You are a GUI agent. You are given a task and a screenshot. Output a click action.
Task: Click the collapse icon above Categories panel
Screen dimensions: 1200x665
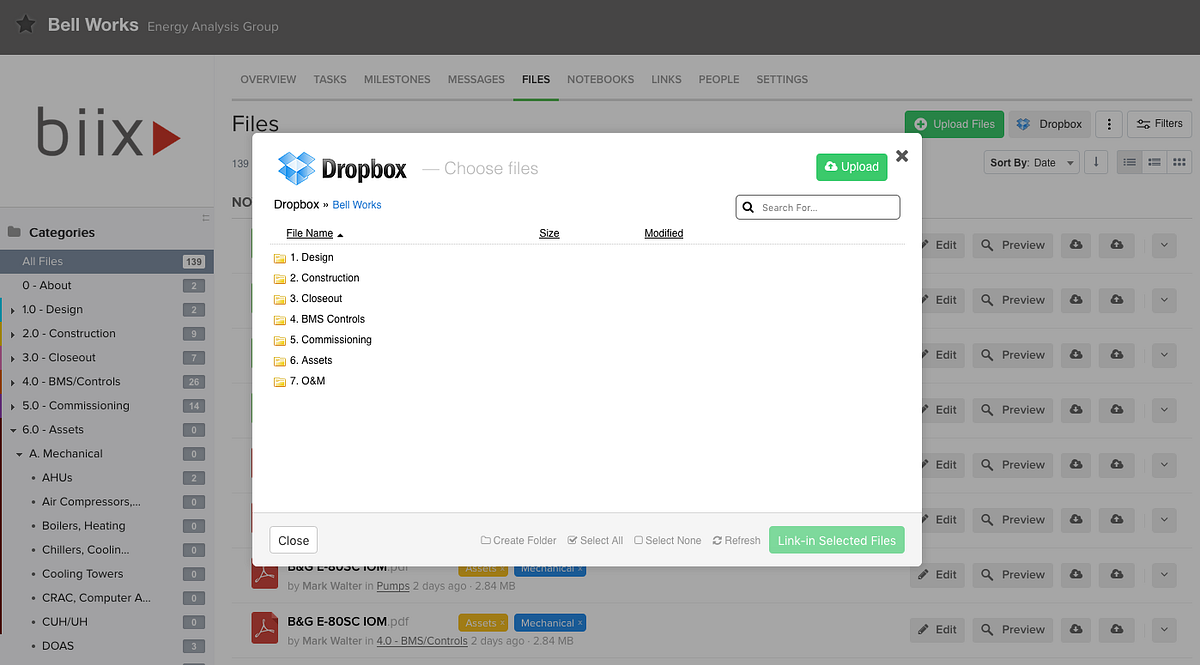tap(206, 217)
